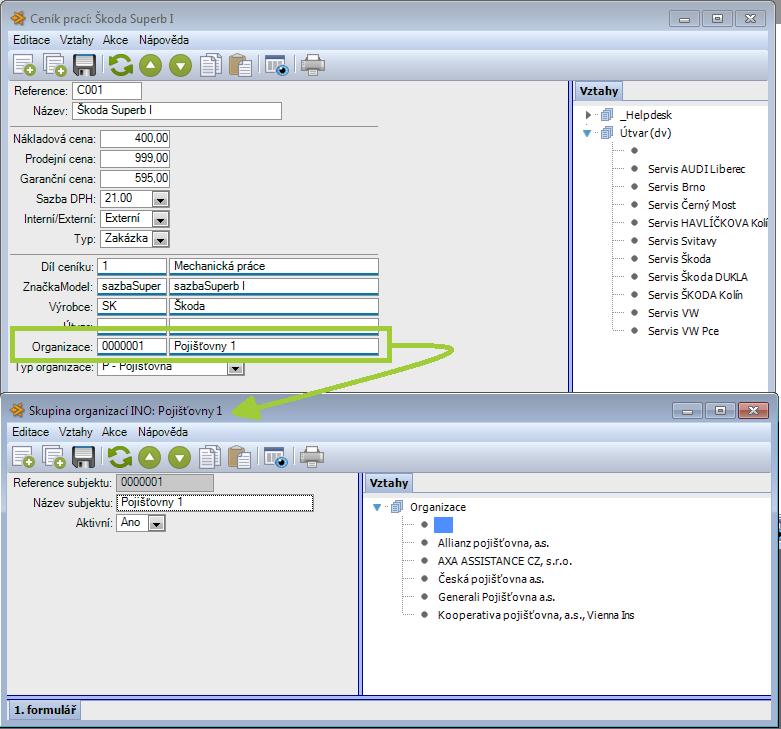Open Editace menu in Skupina organizací window
Screen dimensions: 781x729
pos(30,432)
